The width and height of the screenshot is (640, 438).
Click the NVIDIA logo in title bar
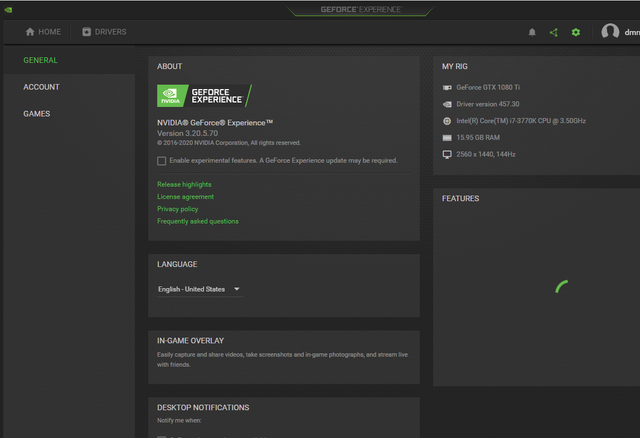(8, 10)
